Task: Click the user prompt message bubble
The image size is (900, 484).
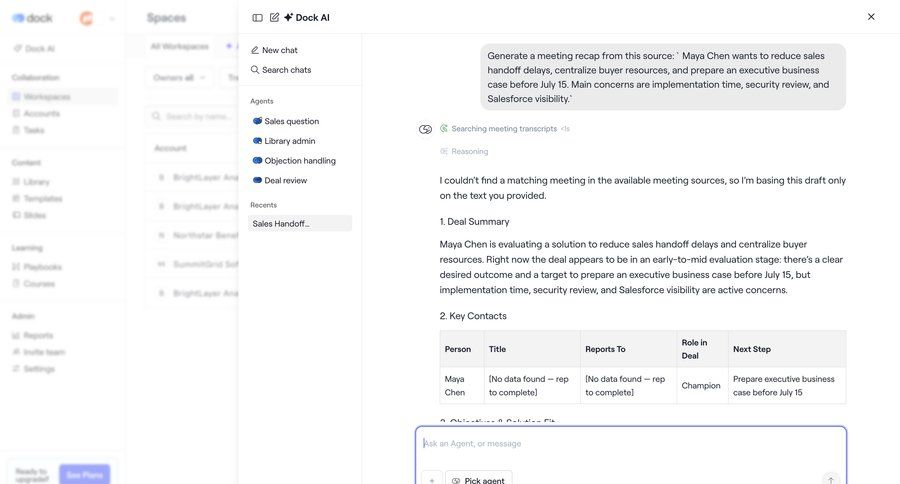Action: tap(663, 77)
